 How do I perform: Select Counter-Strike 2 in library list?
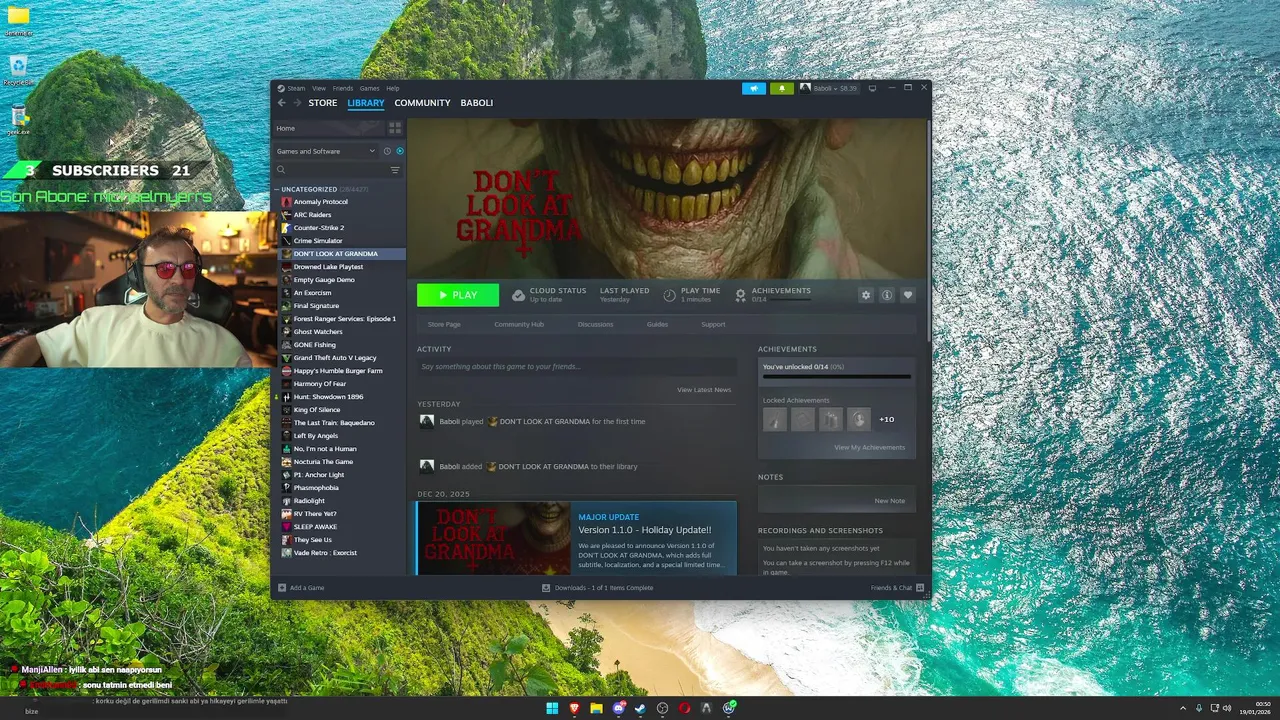(340, 228)
